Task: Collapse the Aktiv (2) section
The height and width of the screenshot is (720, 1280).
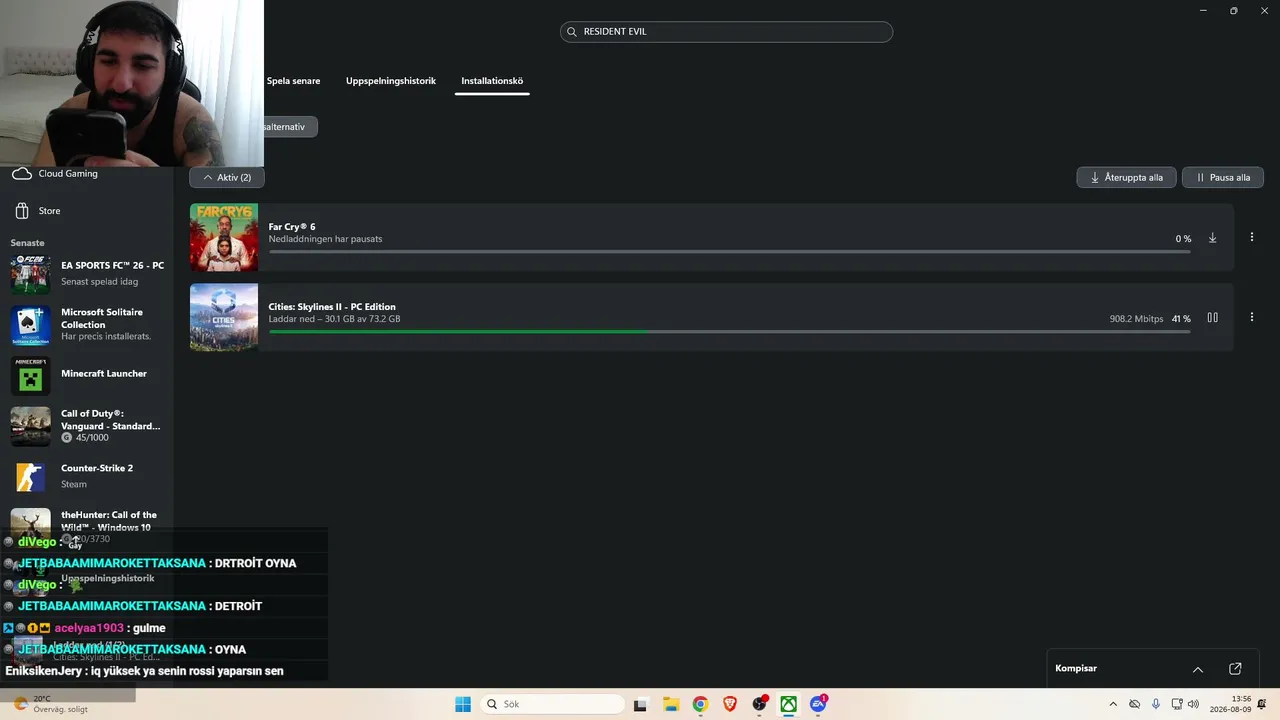Action: [227, 177]
